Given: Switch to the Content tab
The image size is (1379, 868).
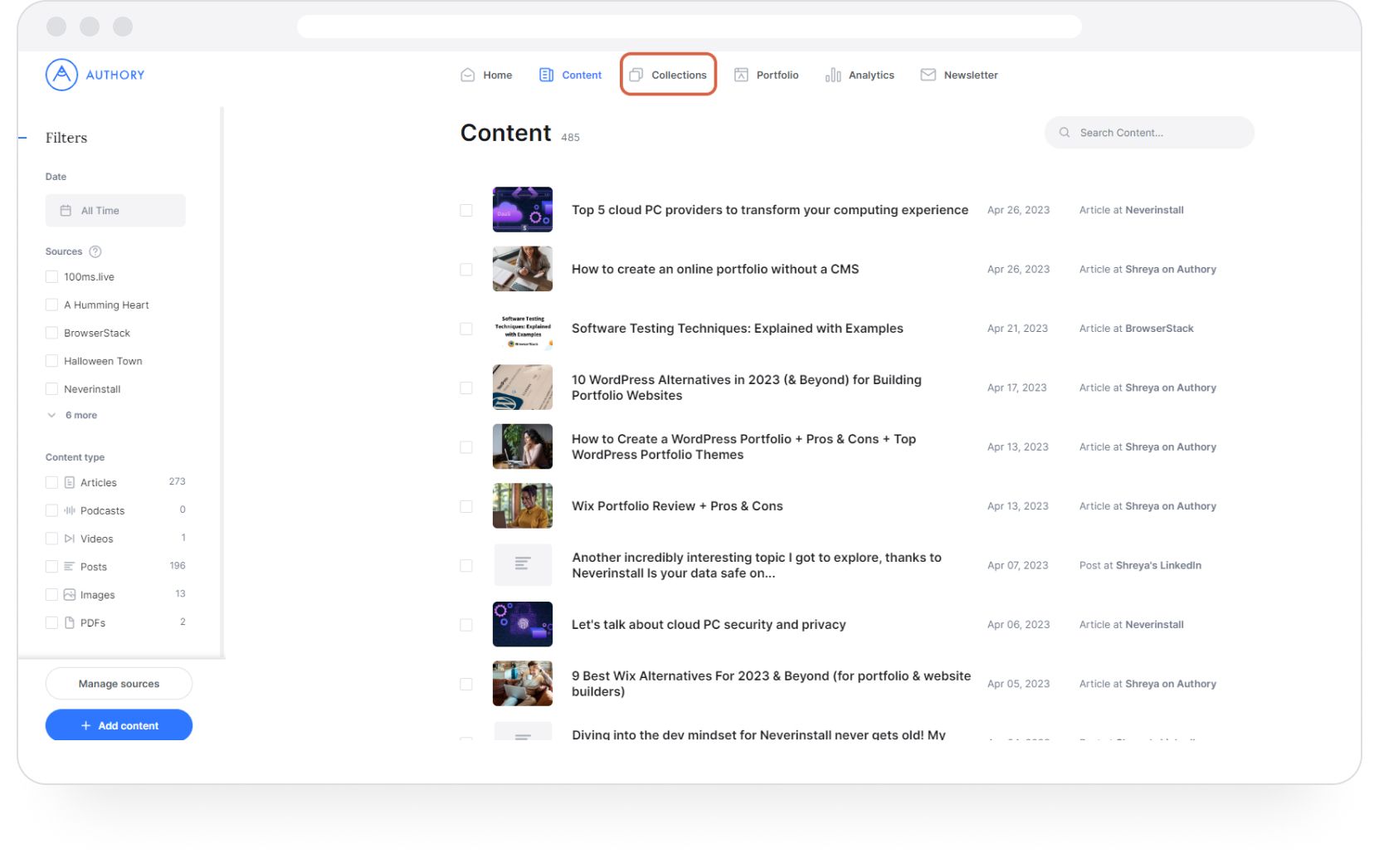Looking at the screenshot, I should 570,75.
